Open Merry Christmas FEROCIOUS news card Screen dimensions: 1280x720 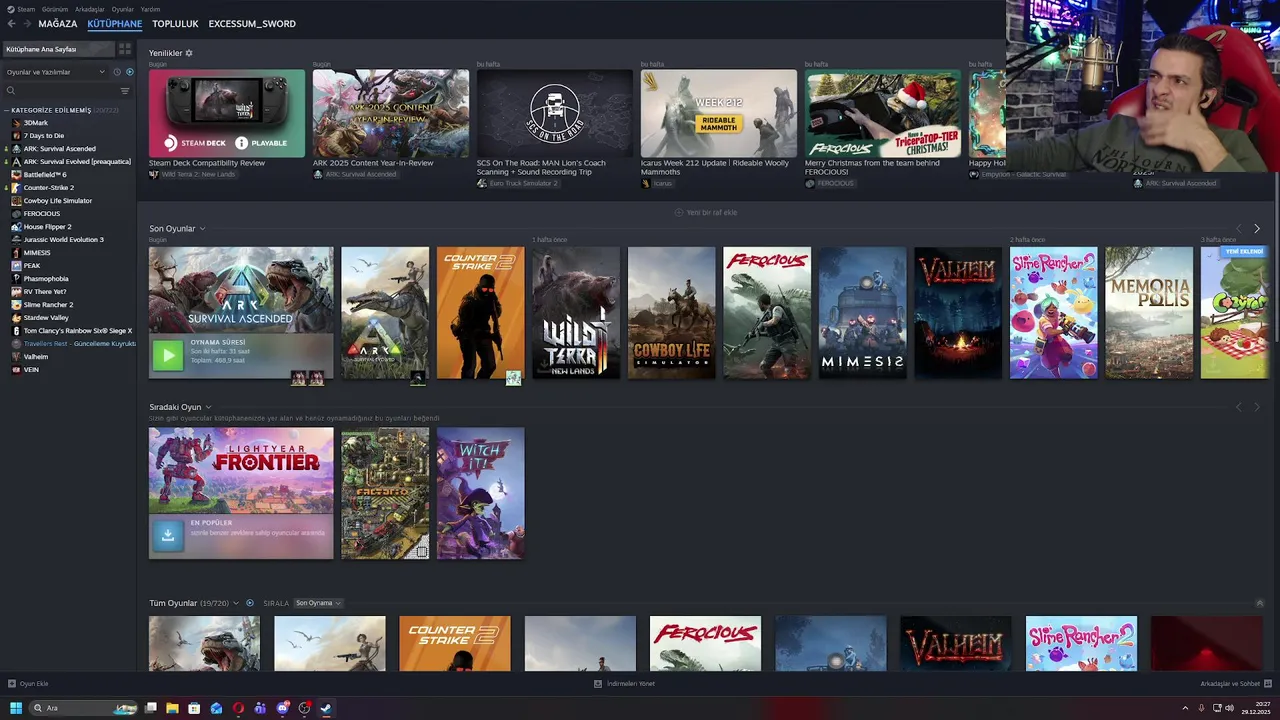tap(883, 113)
